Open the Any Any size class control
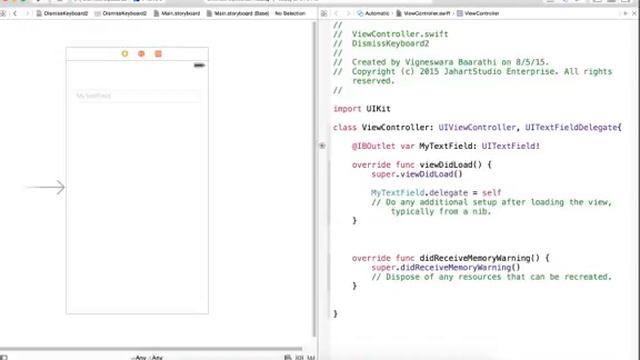640x360 pixels. tap(147, 358)
